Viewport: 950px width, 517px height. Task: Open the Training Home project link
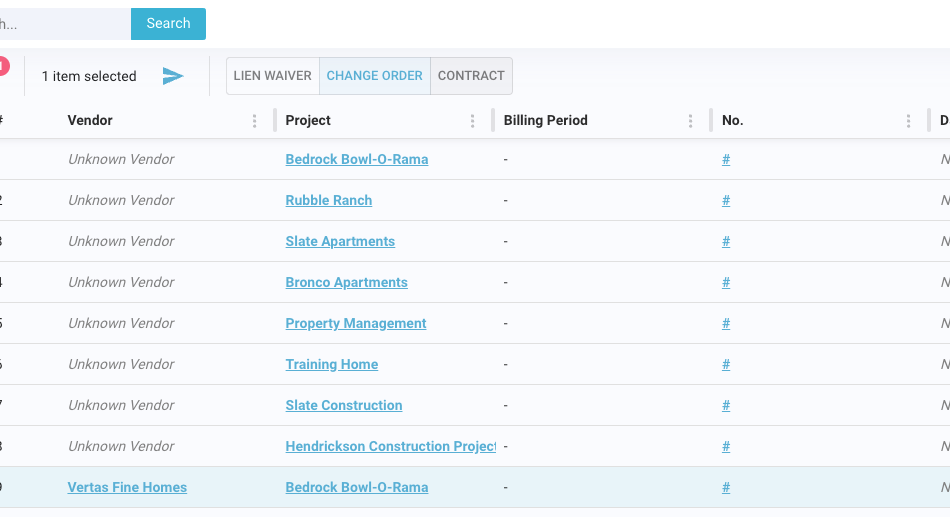331,365
